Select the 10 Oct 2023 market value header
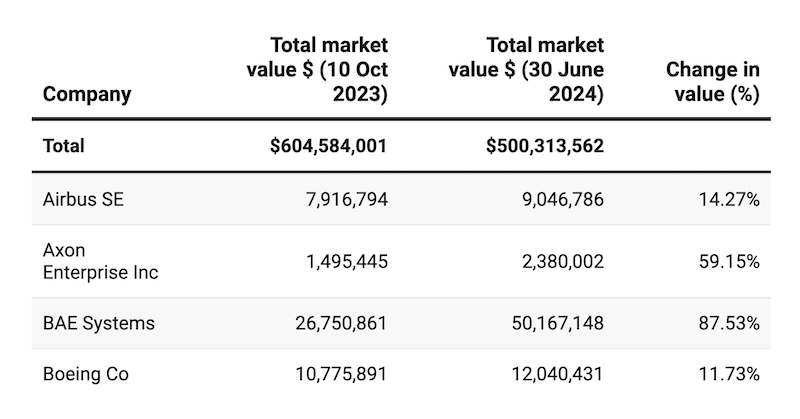Screen dimensions: 800x419 pos(318,70)
